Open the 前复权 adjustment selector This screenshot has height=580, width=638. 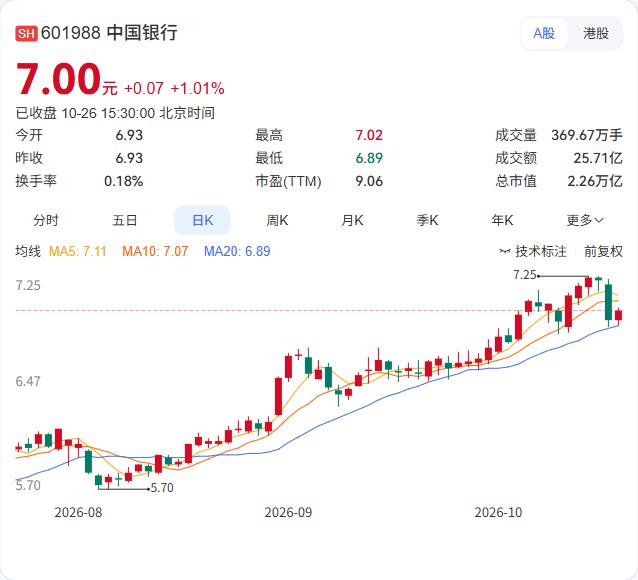pos(603,251)
